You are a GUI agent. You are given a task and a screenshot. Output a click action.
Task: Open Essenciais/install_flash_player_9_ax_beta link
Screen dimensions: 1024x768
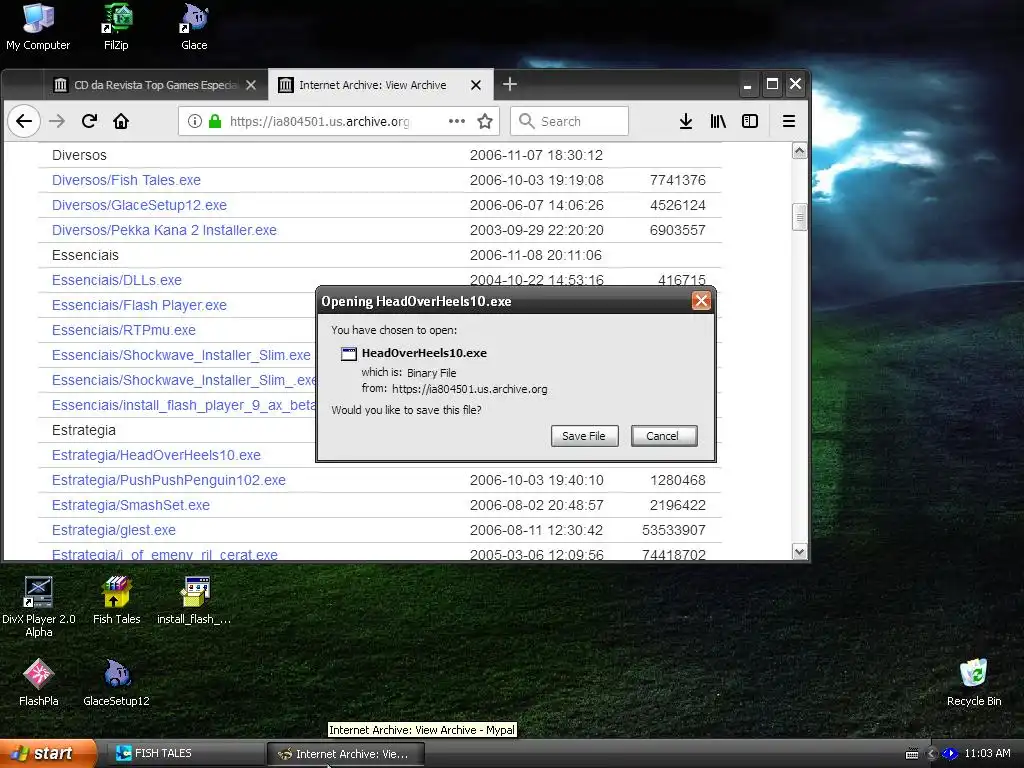pyautogui.click(x=184, y=405)
